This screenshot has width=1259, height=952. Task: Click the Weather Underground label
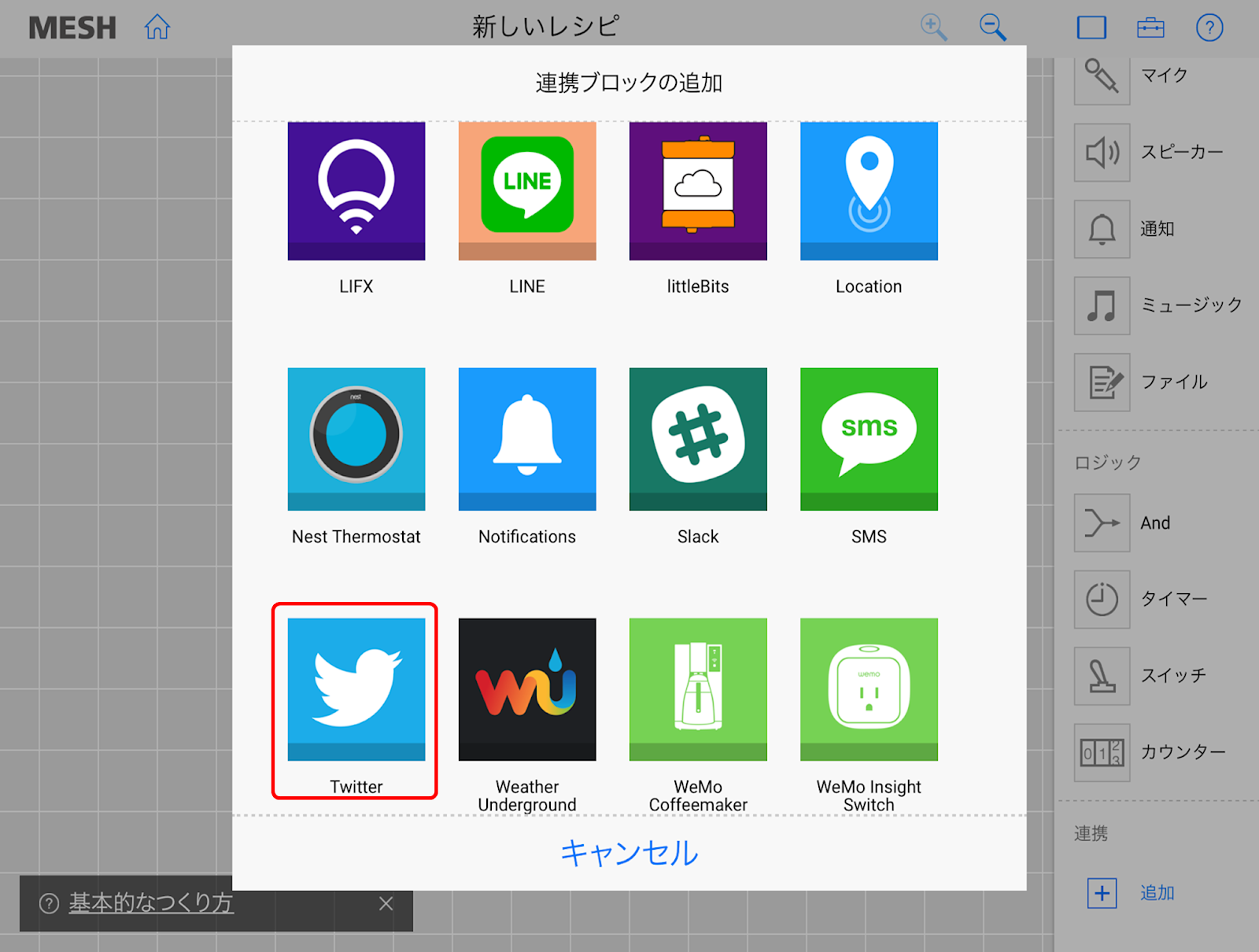(527, 795)
